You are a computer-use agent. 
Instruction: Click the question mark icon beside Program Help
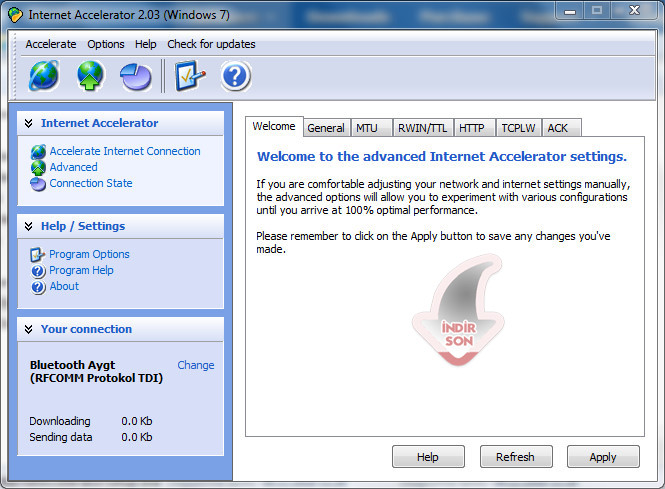point(38,271)
